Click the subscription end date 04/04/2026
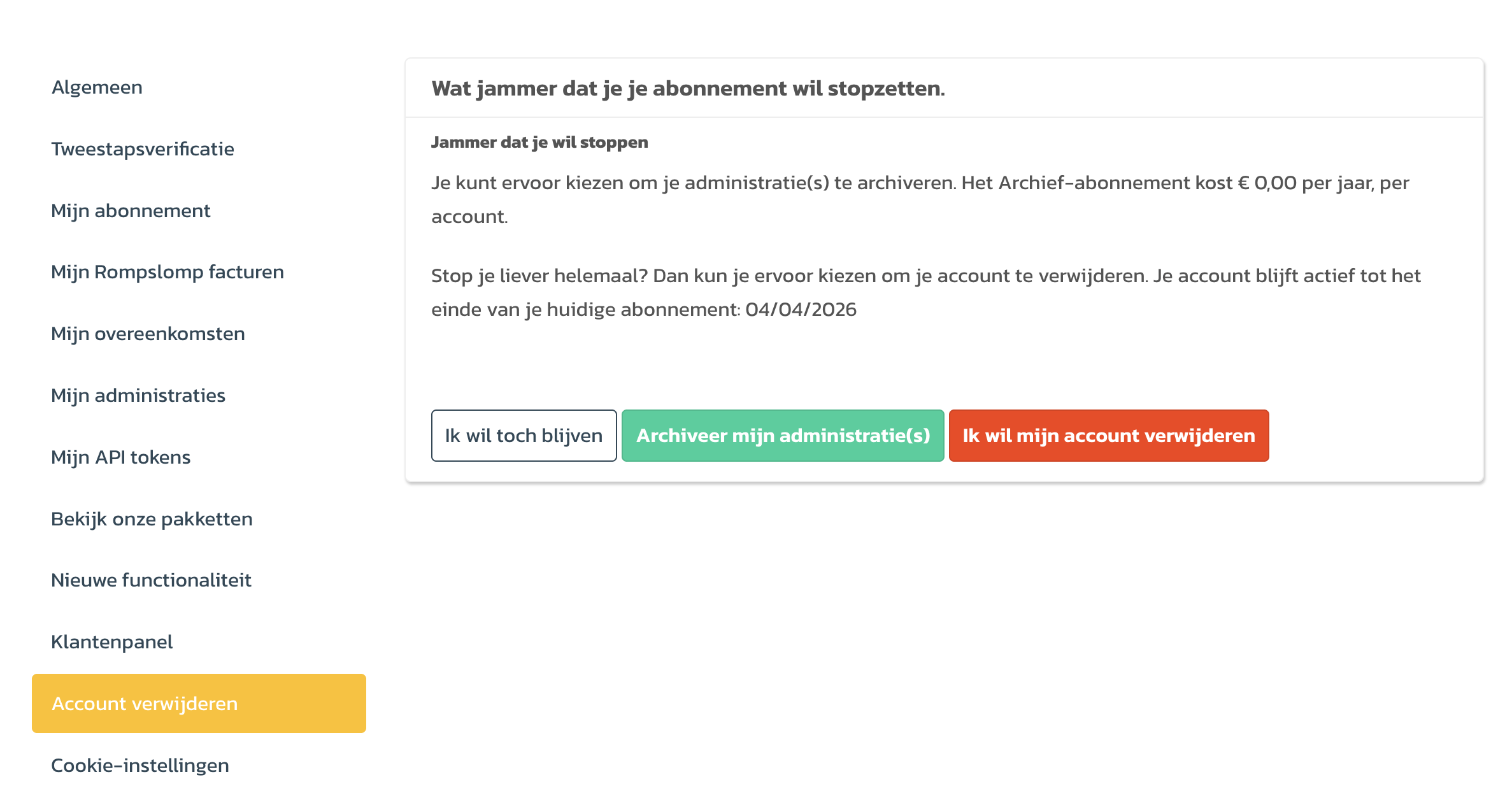The width and height of the screenshot is (1512, 805). click(x=801, y=310)
